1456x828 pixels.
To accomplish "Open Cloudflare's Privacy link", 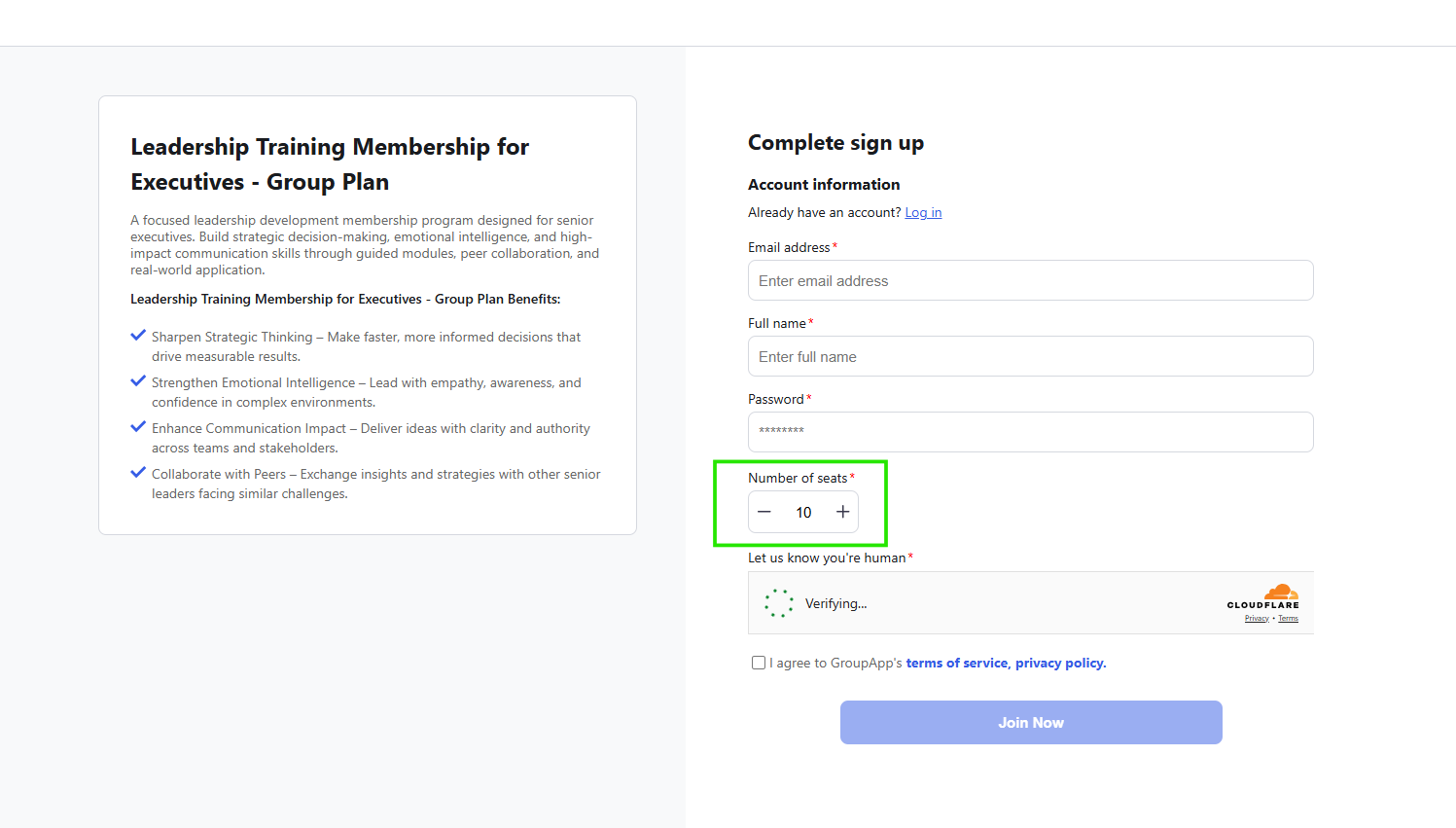I will (1257, 619).
